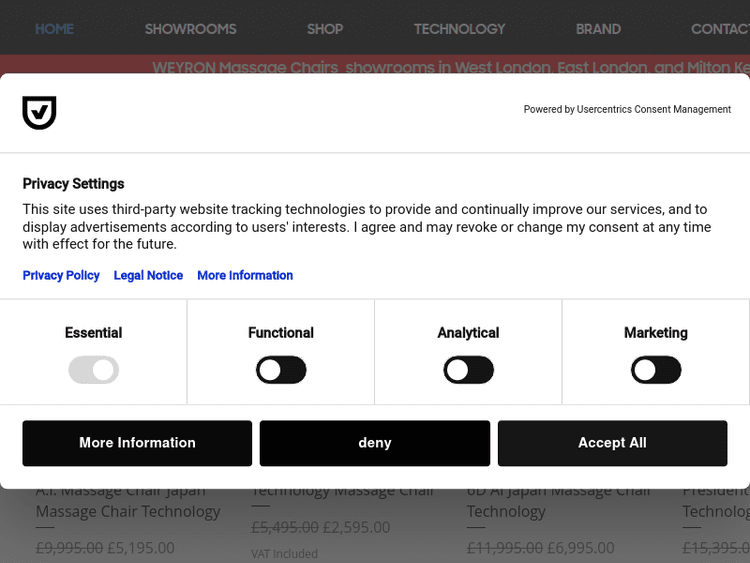Viewport: 750px width, 563px height.
Task: Click the Marketing category label
Action: coord(656,333)
